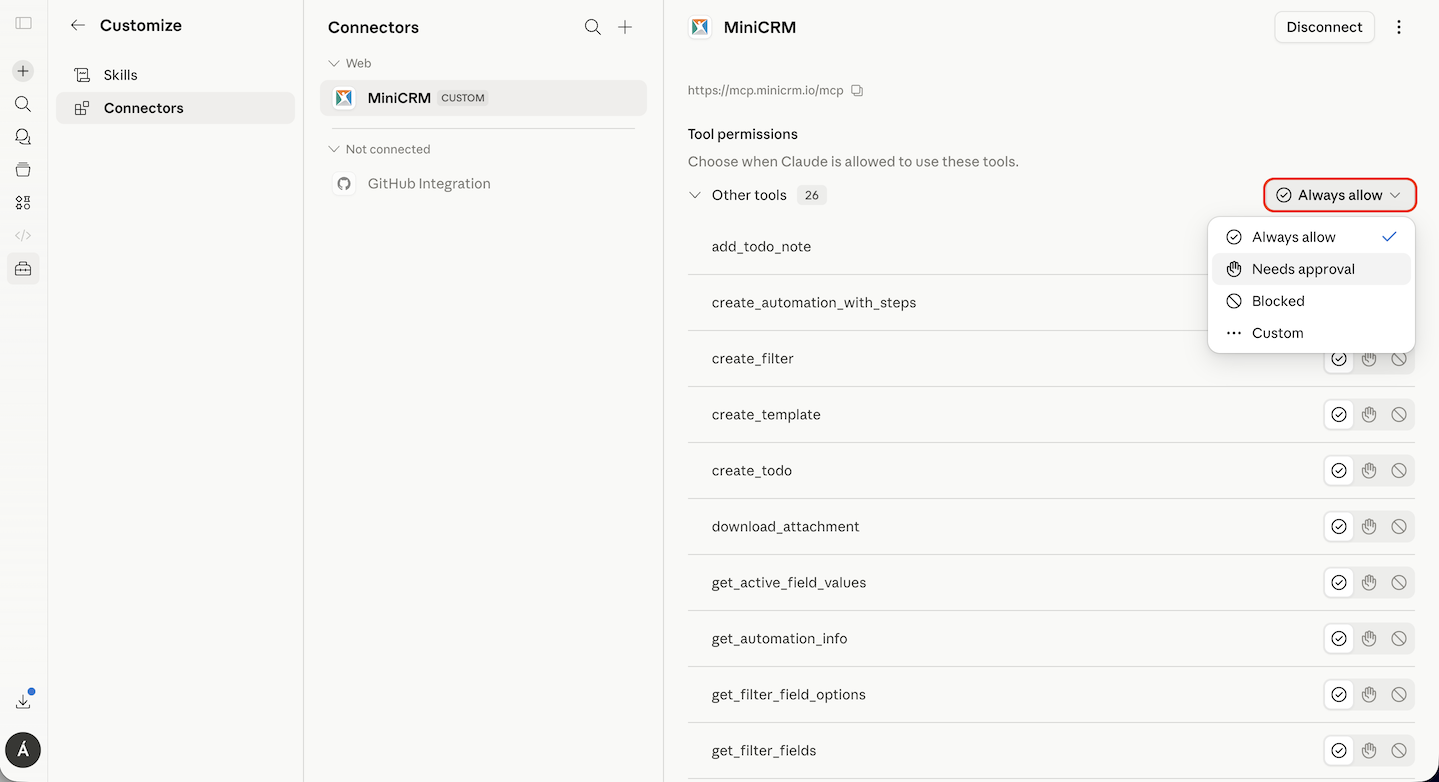Add a new connector with plus icon
Screen dimensions: 1439x782
point(625,27)
